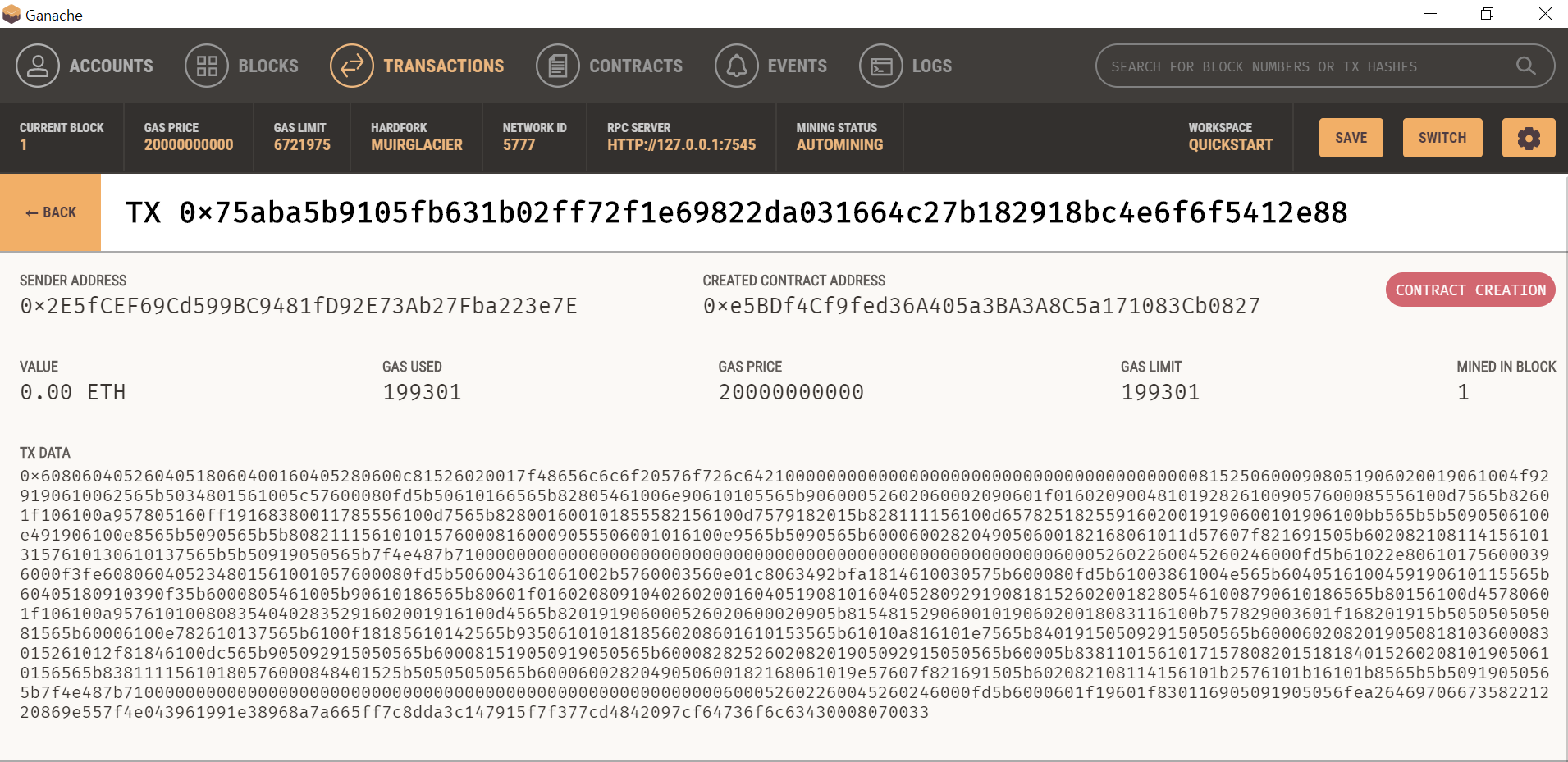Save the workspace with SAVE button
Screen dimensions: 1568x762
[1351, 138]
